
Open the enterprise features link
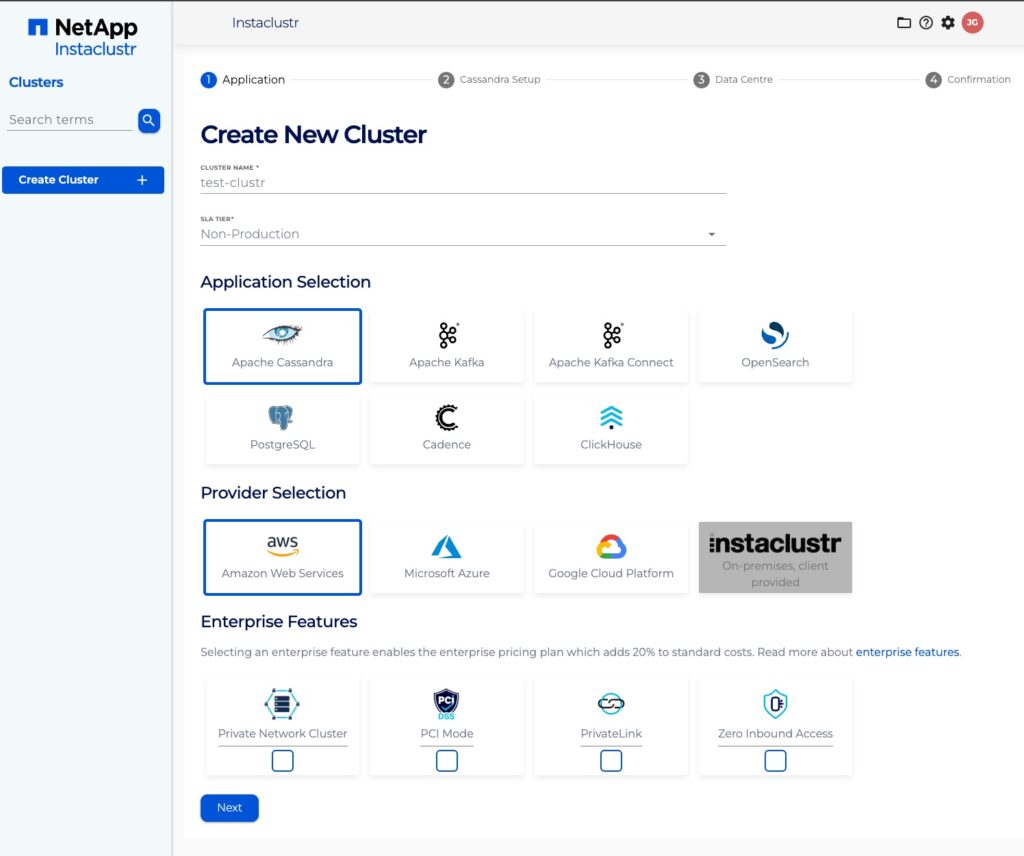click(x=907, y=652)
